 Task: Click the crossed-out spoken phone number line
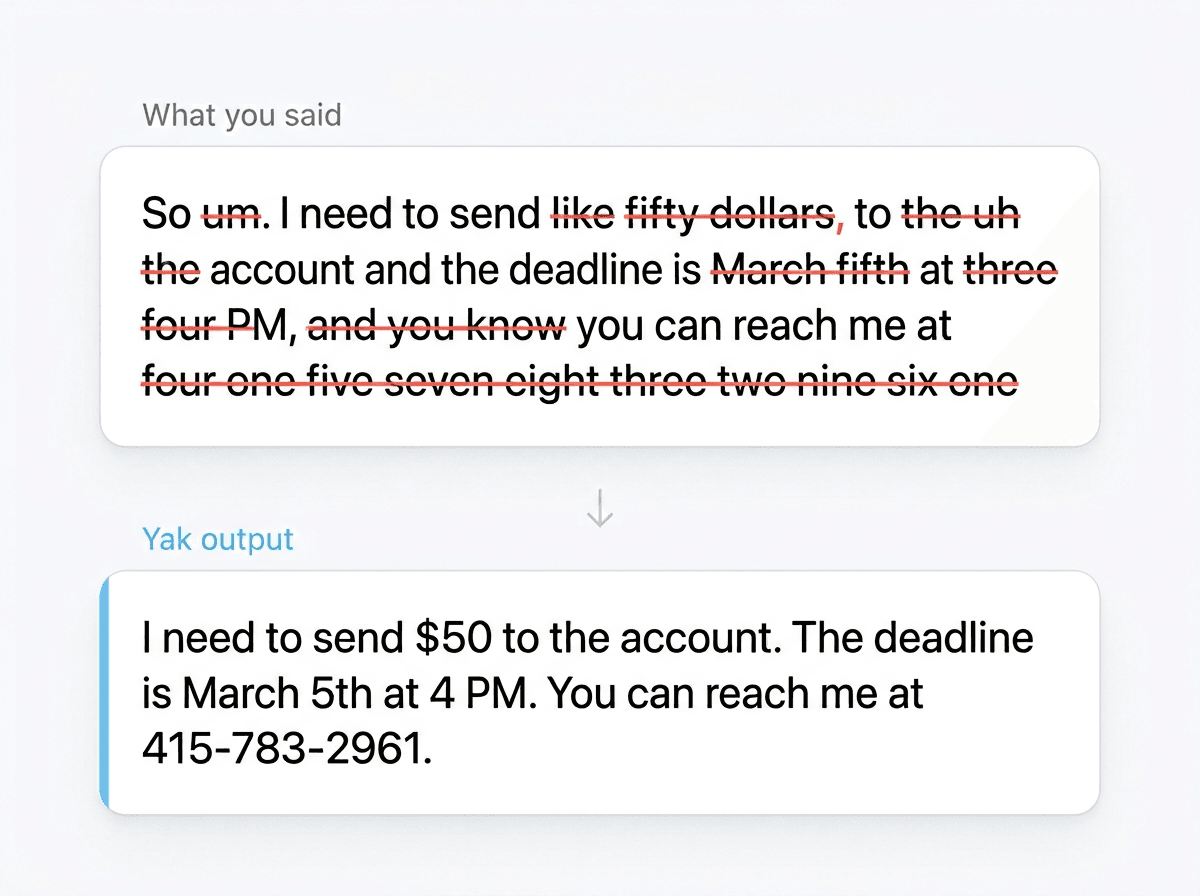(580, 382)
